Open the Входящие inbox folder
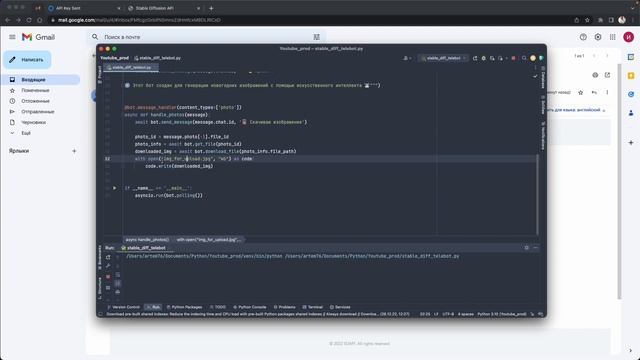The height and width of the screenshot is (360, 640). coord(41,80)
